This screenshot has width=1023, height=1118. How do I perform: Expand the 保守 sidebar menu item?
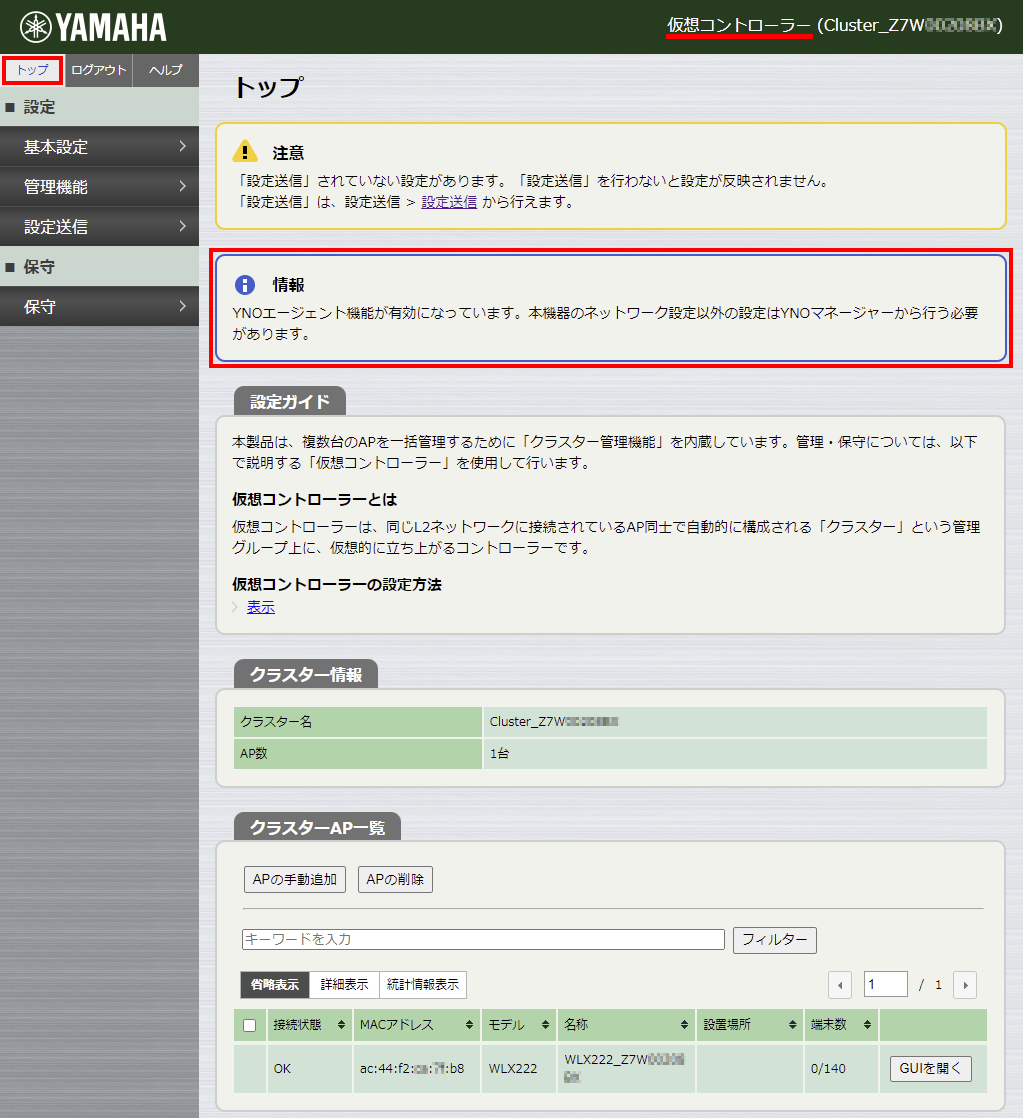click(99, 307)
